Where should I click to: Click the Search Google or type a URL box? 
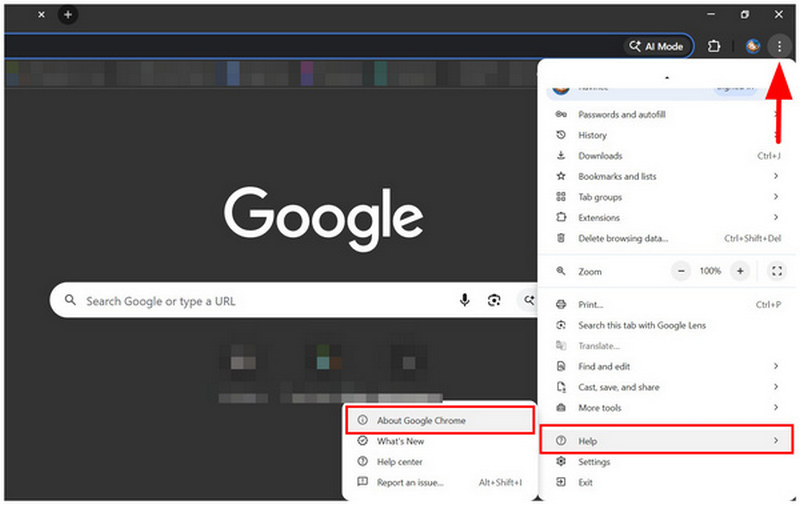(293, 300)
